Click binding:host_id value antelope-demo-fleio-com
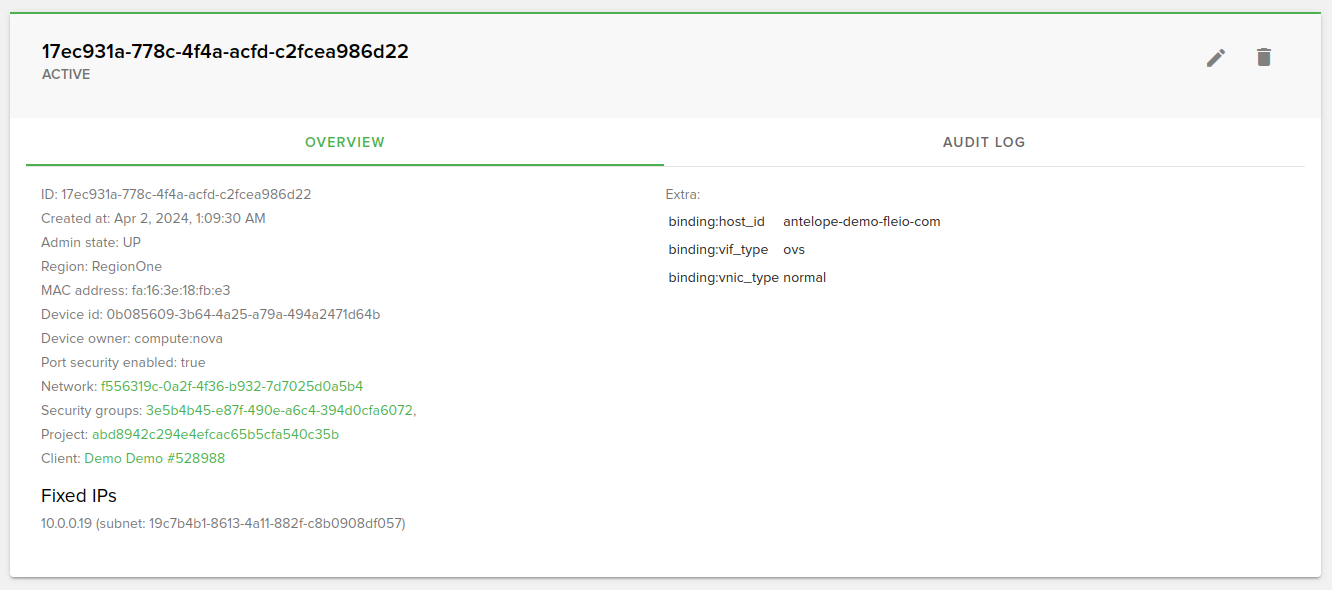 coord(861,221)
